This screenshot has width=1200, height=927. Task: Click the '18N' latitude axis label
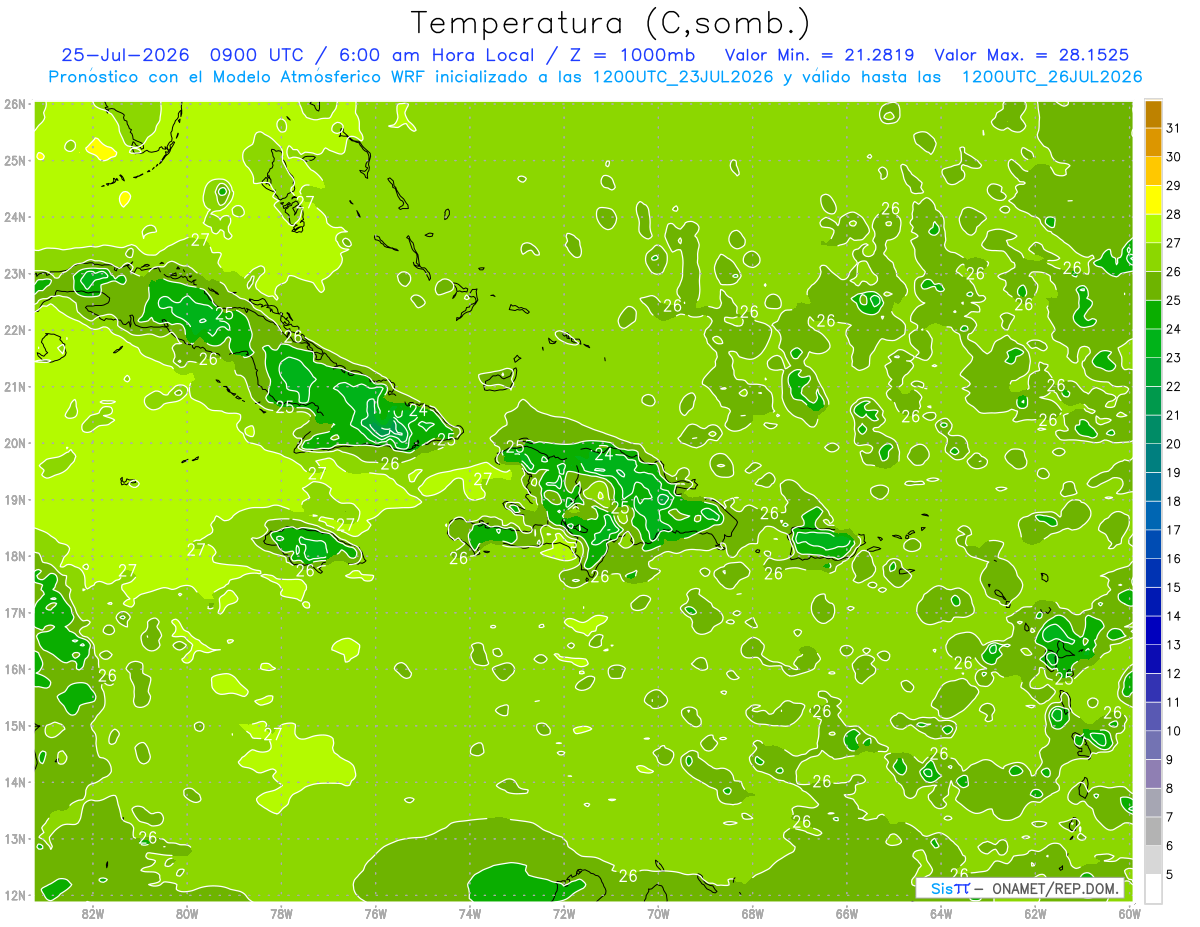point(15,556)
